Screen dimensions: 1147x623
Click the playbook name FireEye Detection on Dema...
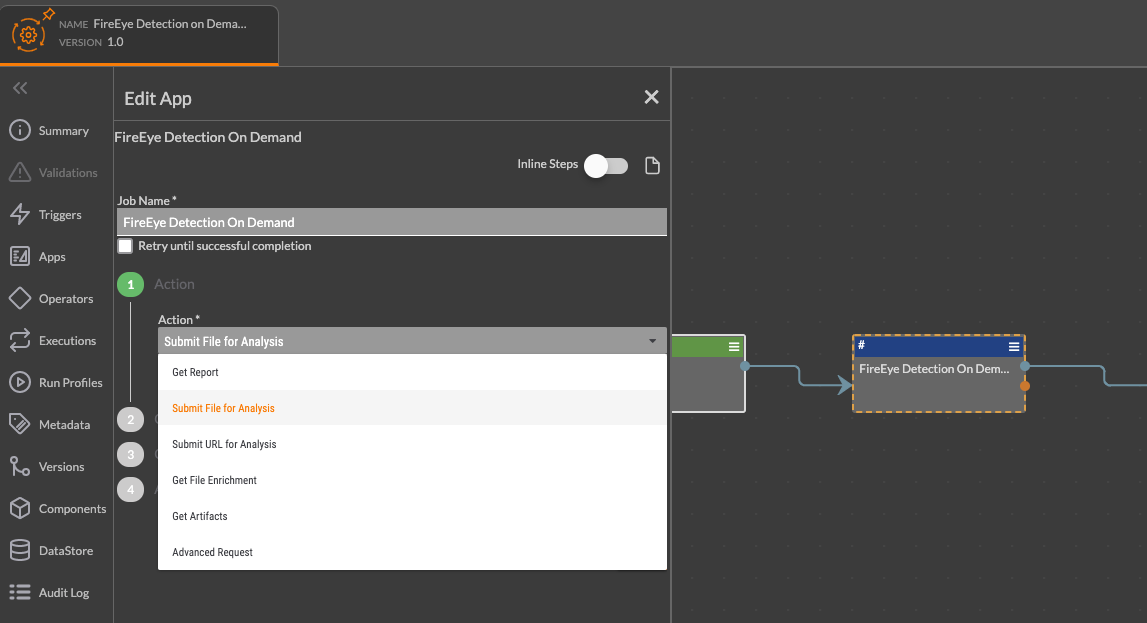click(x=170, y=24)
